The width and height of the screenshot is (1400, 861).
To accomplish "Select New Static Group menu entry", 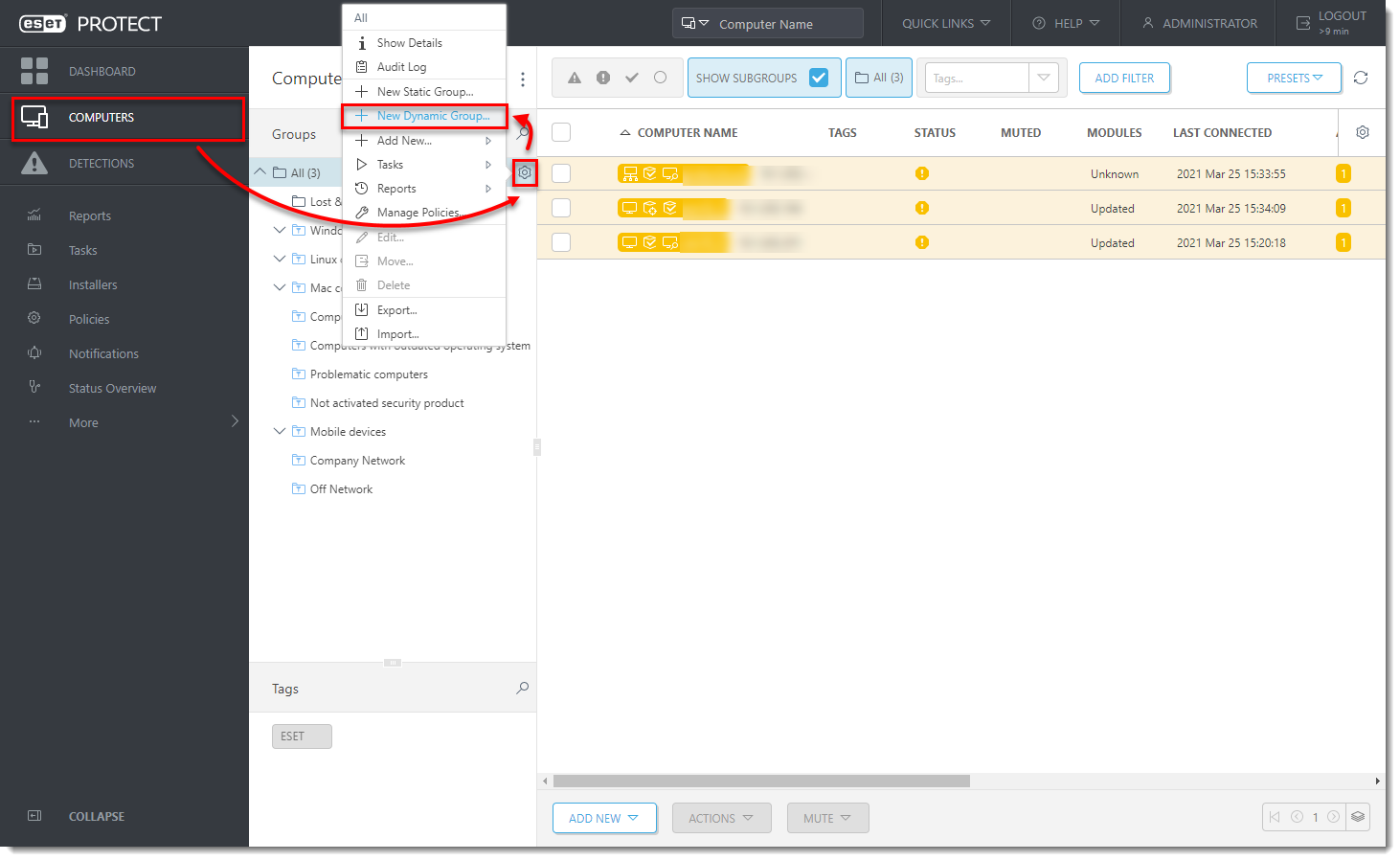I will (424, 92).
